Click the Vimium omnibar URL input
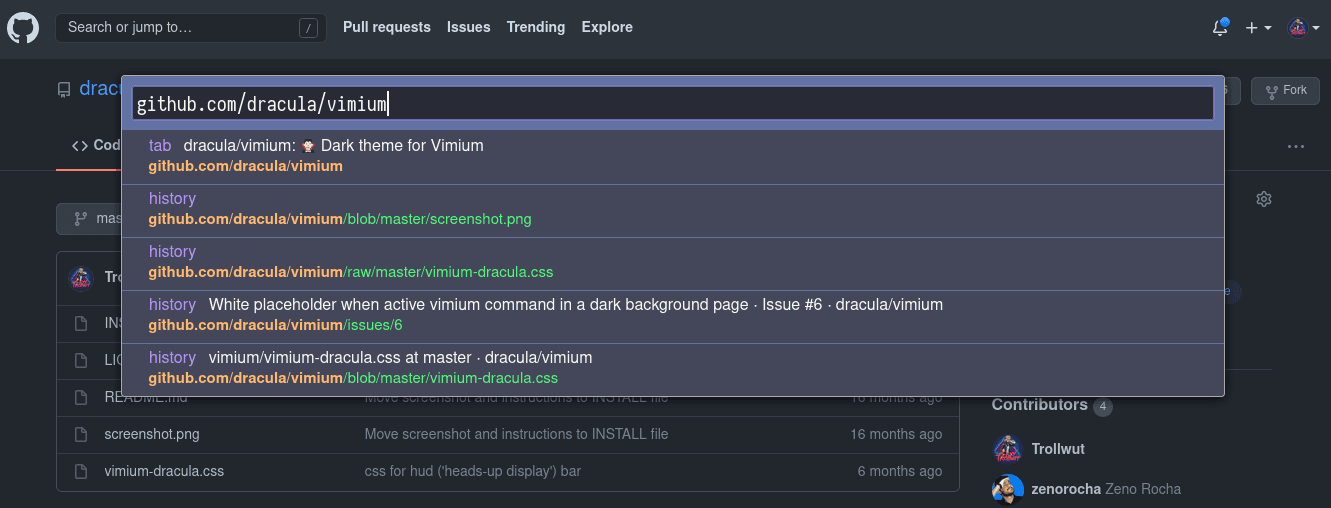 pos(673,103)
